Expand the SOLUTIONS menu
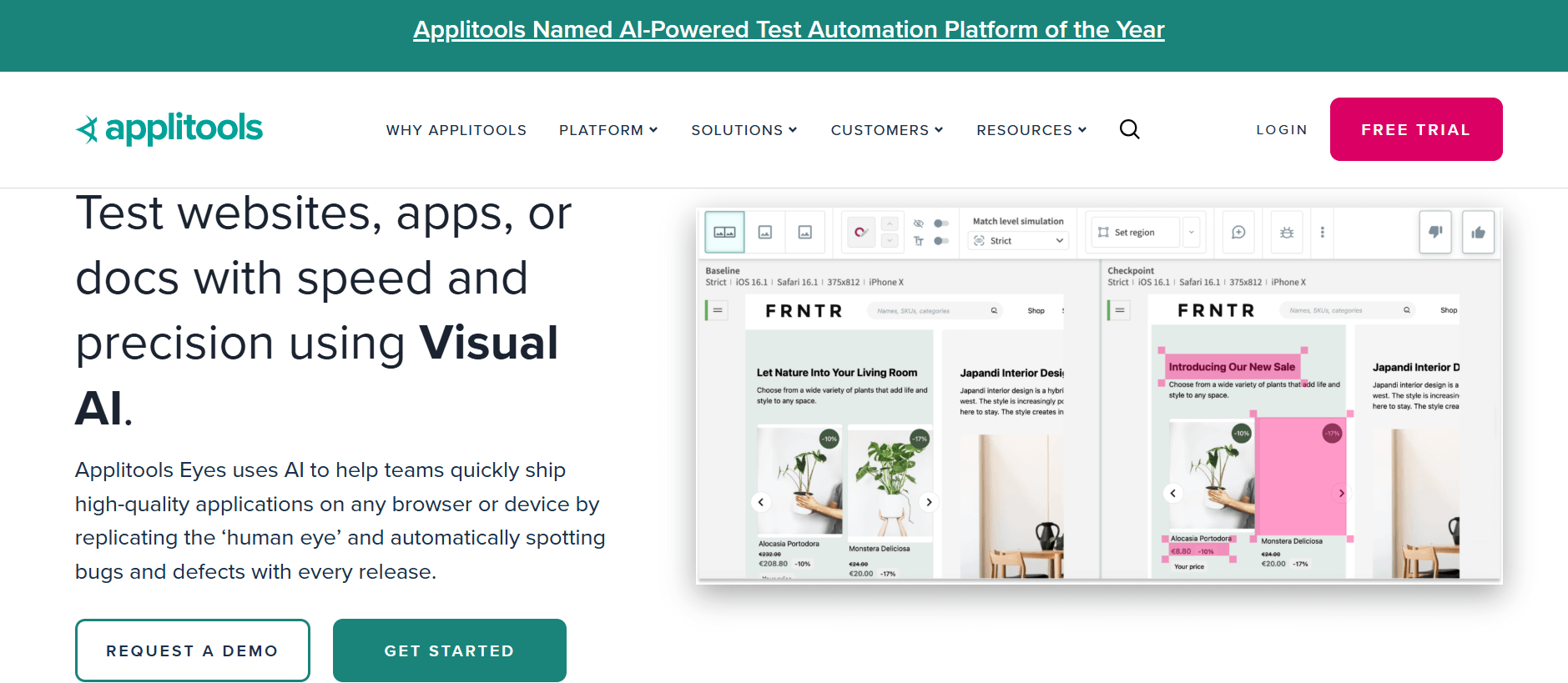 [x=744, y=130]
